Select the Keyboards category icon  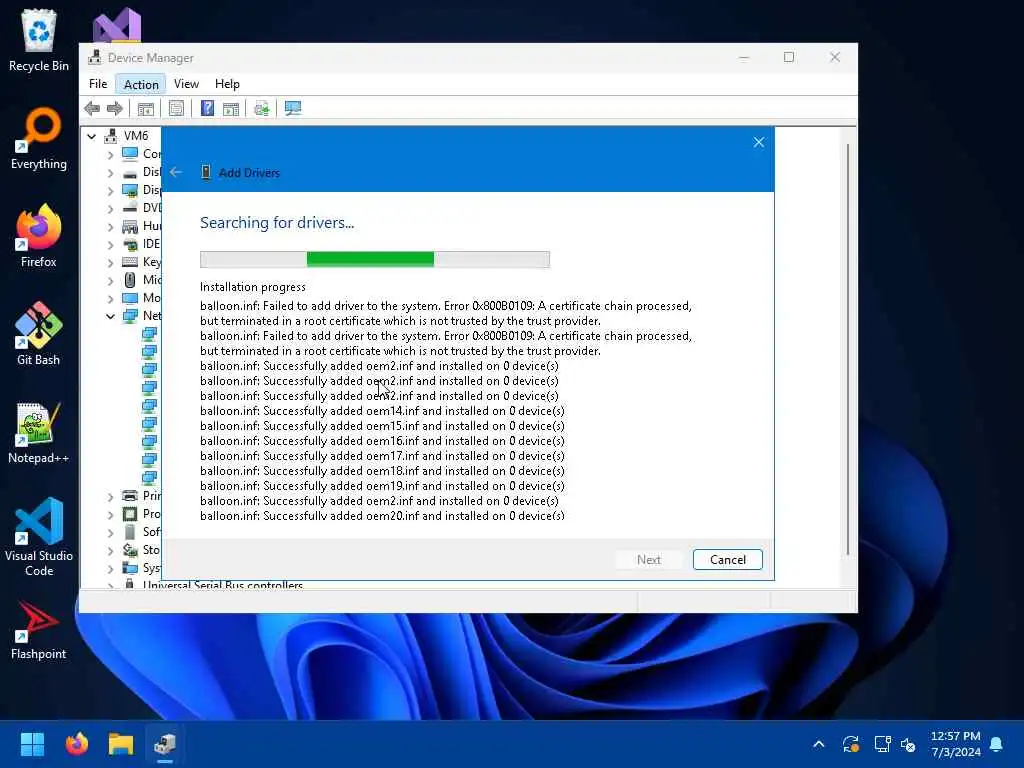[130, 262]
